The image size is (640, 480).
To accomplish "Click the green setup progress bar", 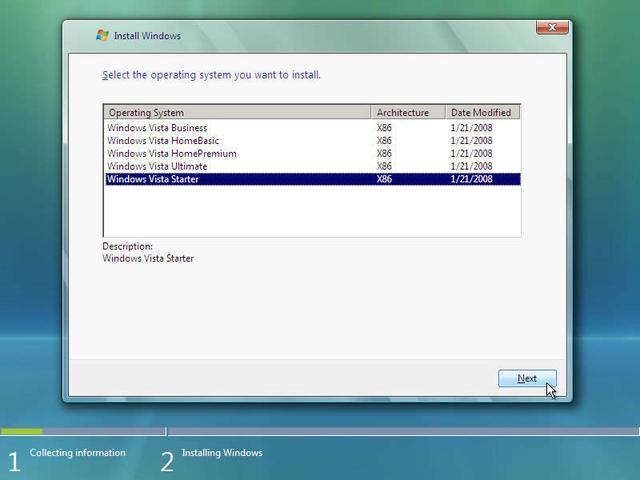I will tap(22, 431).
